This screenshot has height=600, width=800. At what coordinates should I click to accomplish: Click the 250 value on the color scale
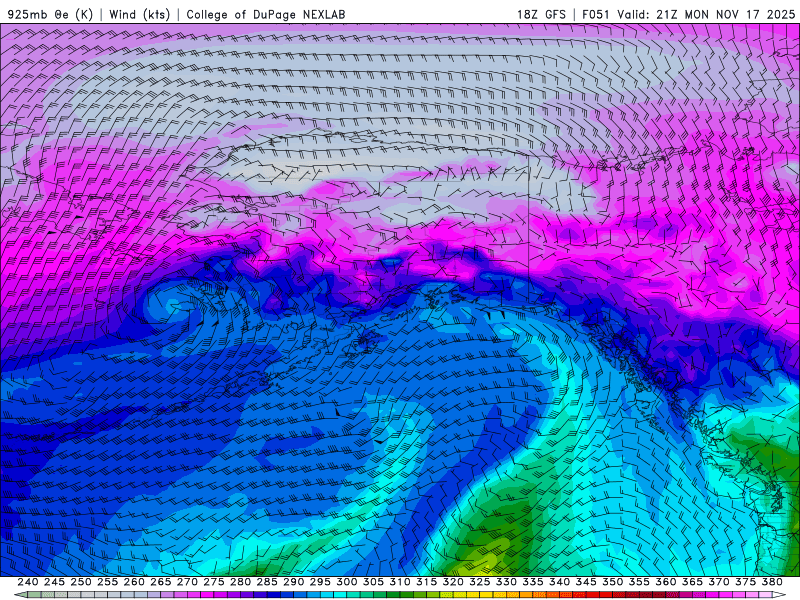(81, 582)
